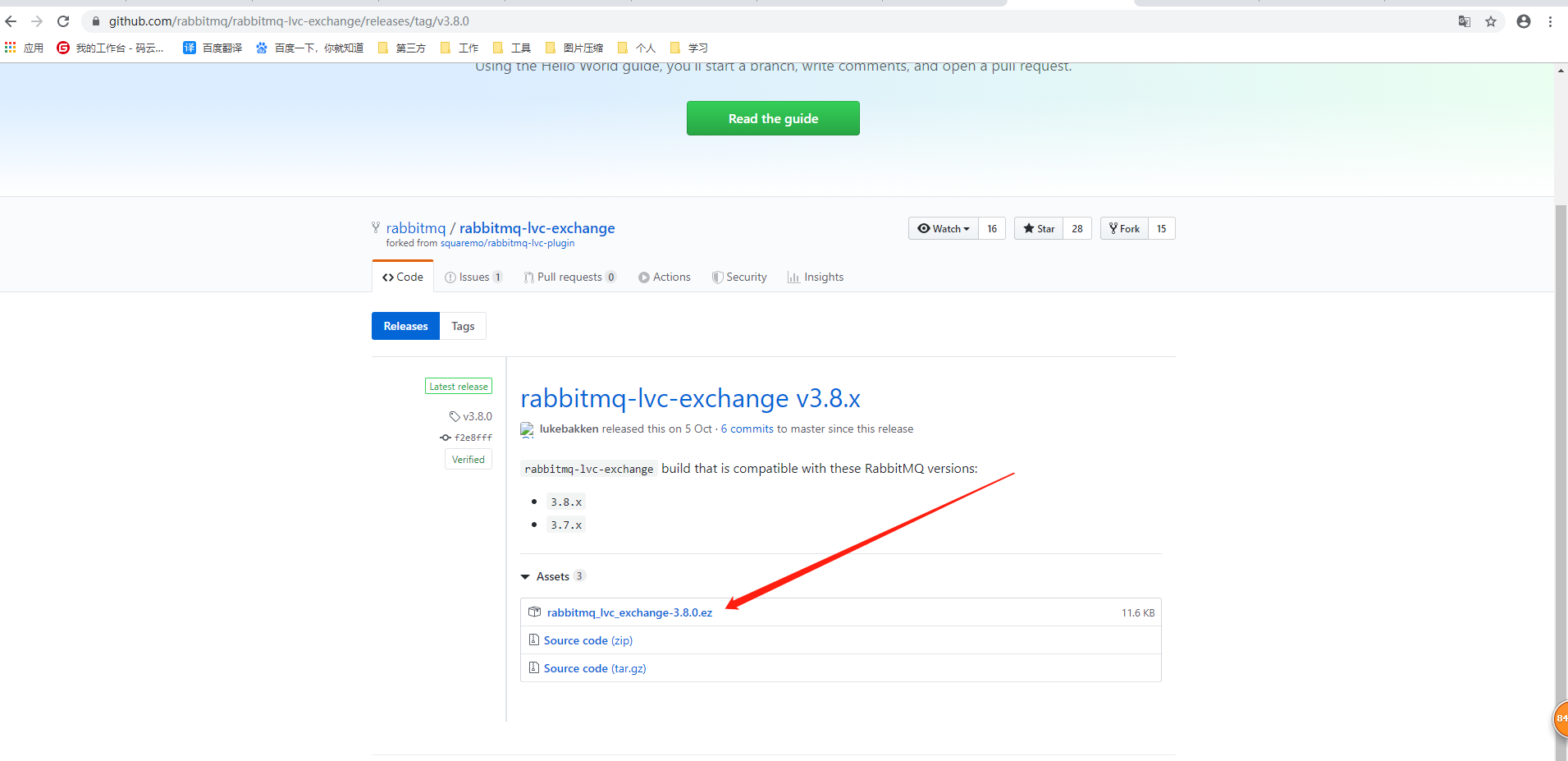Fork the repository

click(x=1124, y=228)
